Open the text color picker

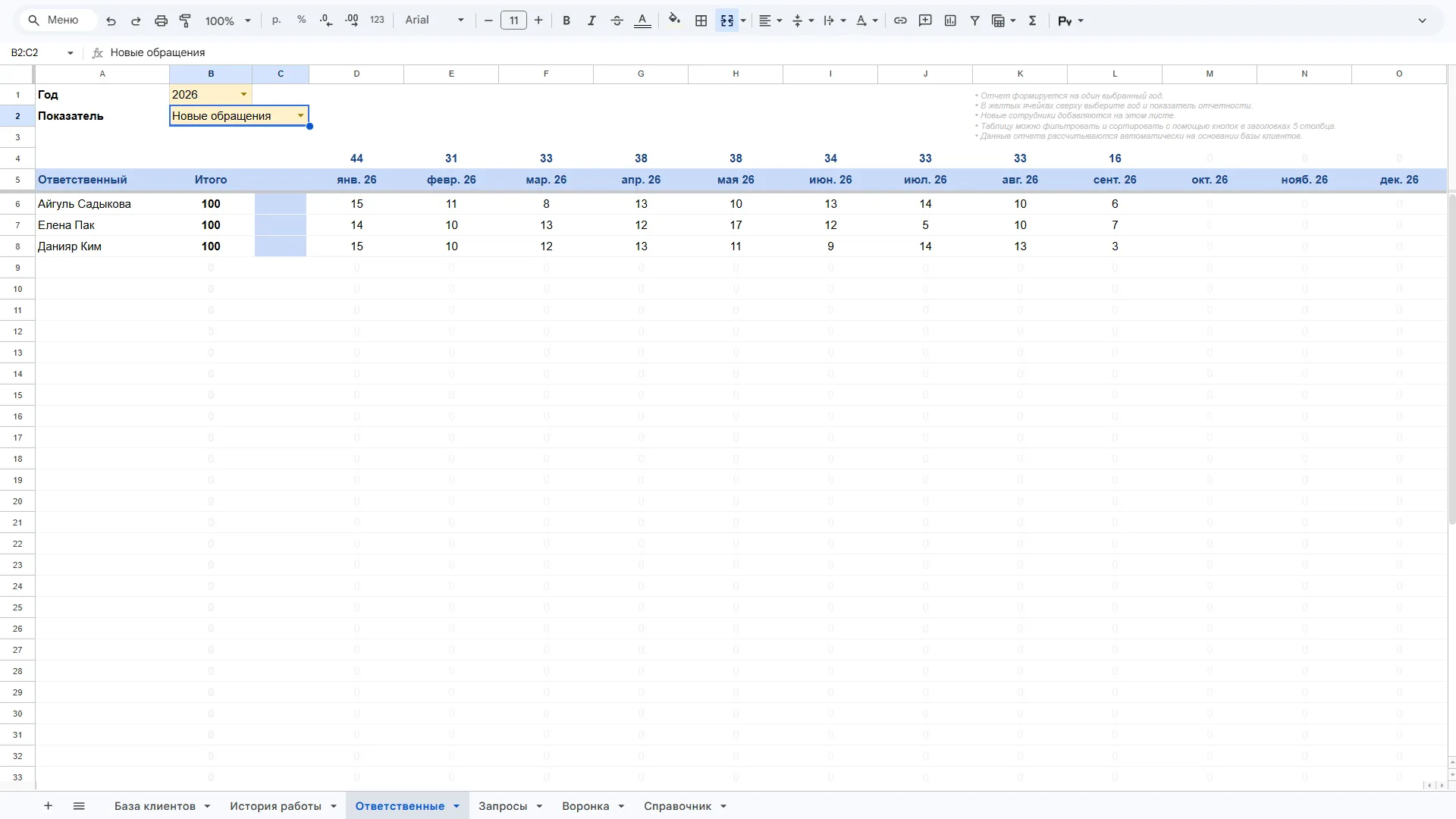tap(642, 20)
